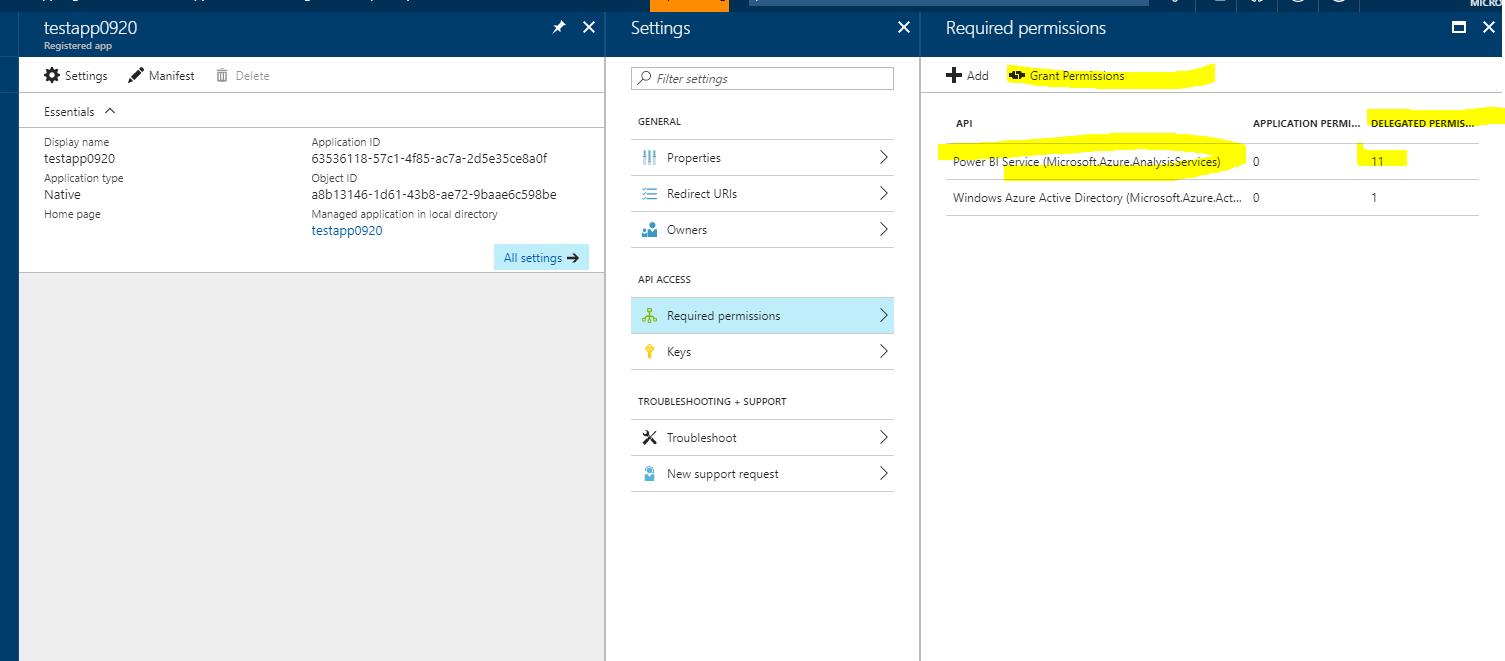
Task: Select the Application ID value 63536118-57c1-4f85-ac7a-2d5e35ce8a0f
Action: coord(429,158)
